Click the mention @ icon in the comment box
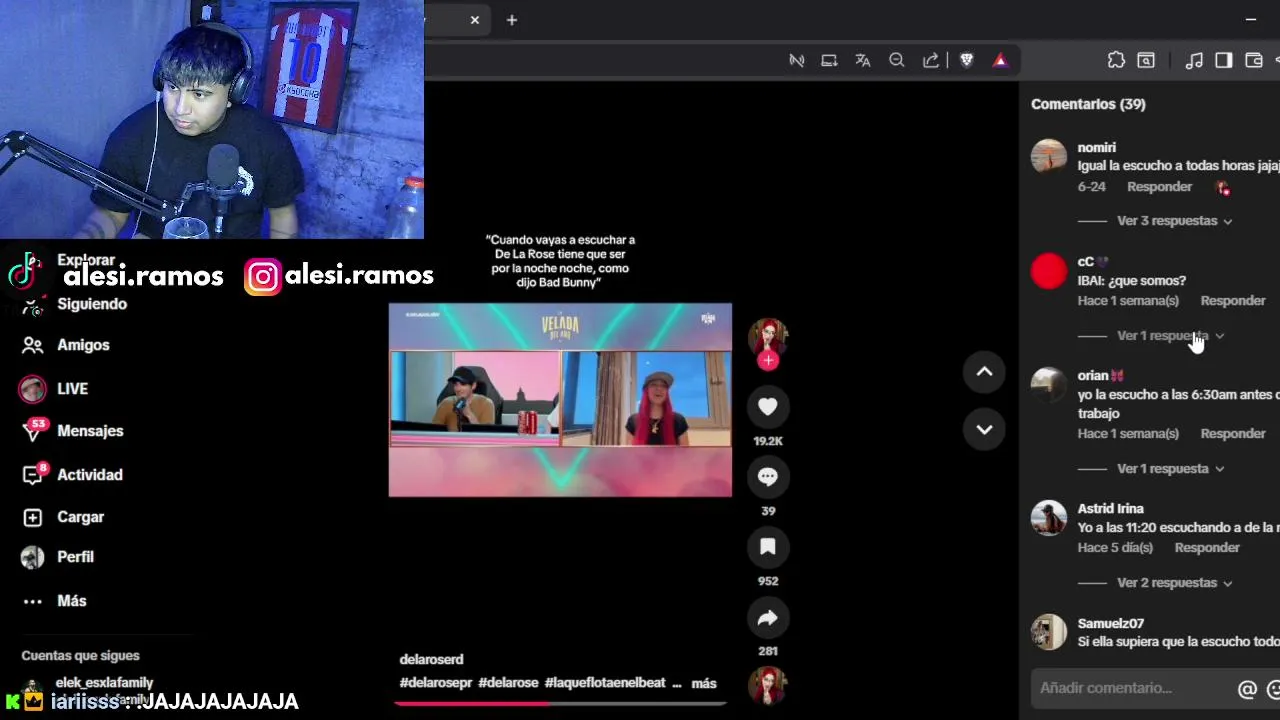Image resolution: width=1280 pixels, height=720 pixels. click(x=1247, y=689)
